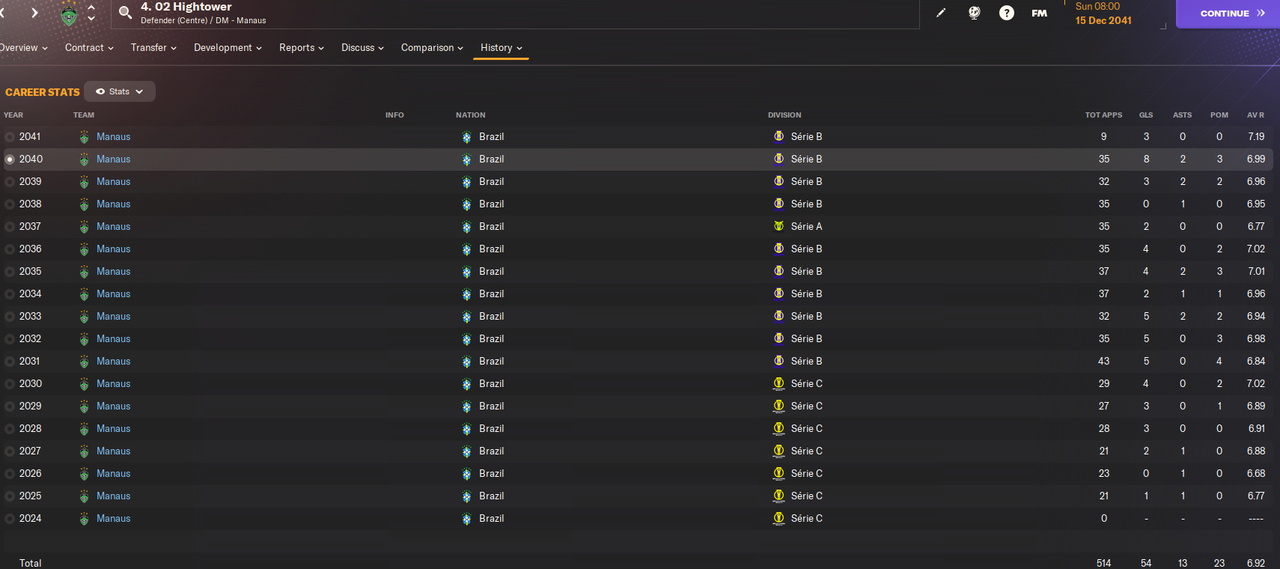Sort by the DIVISION column header
This screenshot has width=1280, height=569.
[784, 115]
